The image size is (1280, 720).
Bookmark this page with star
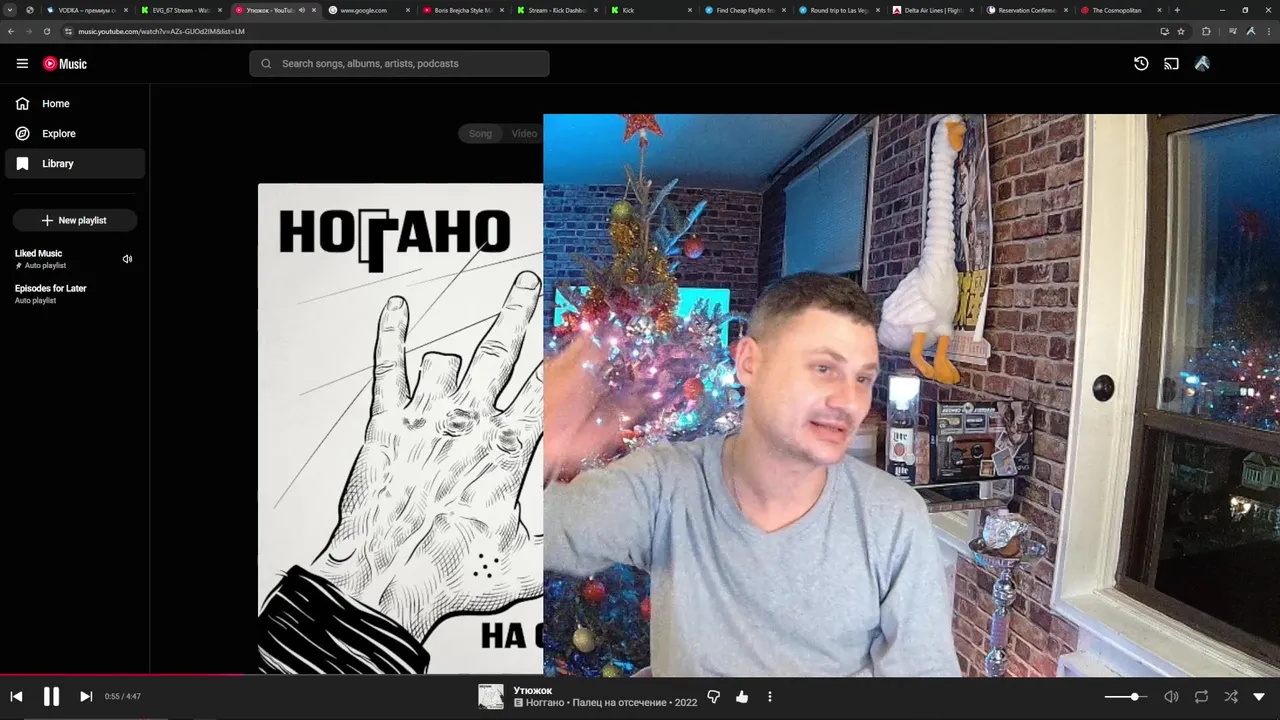(1181, 31)
